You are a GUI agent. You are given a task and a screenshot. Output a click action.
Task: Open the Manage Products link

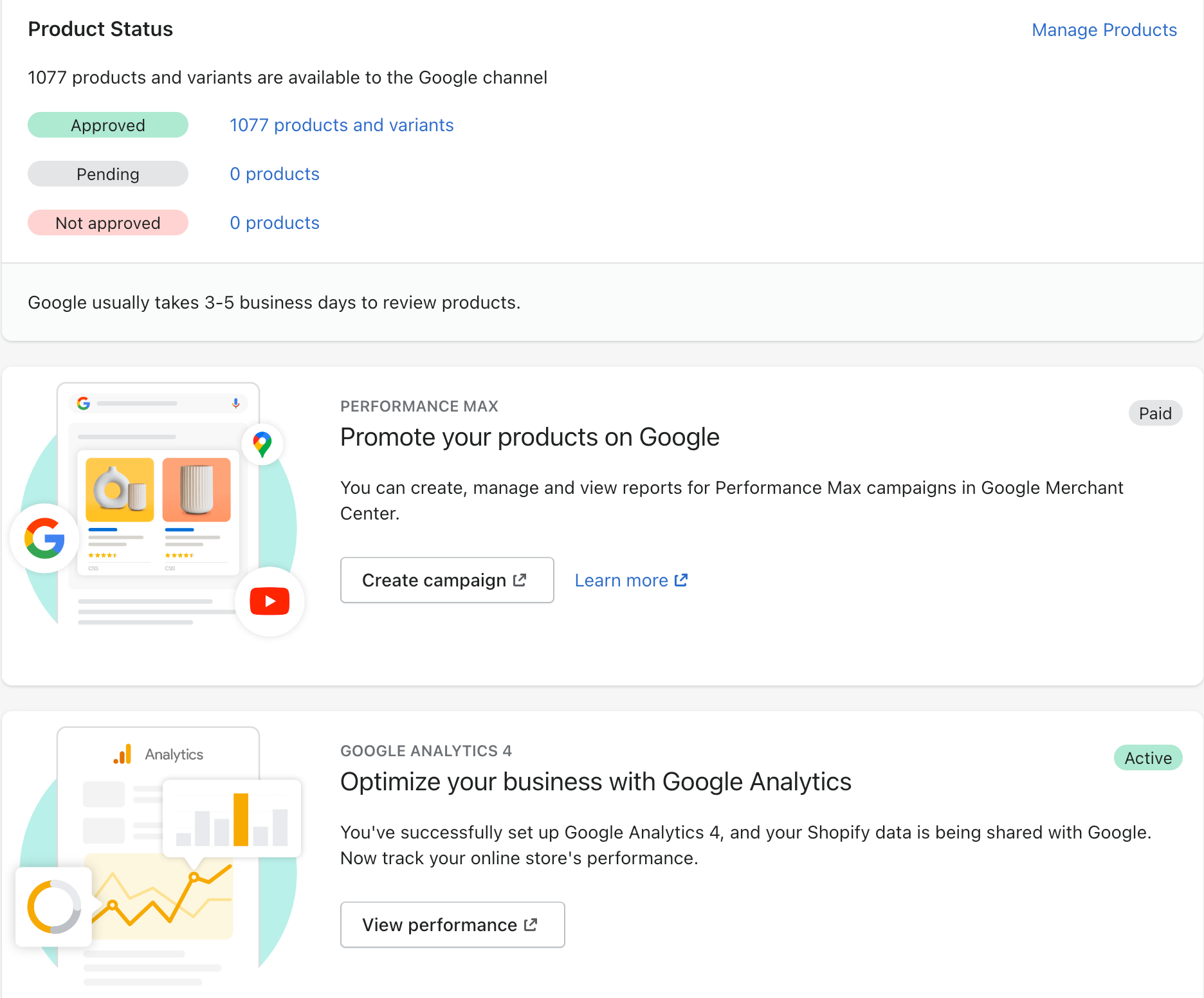click(x=1104, y=30)
